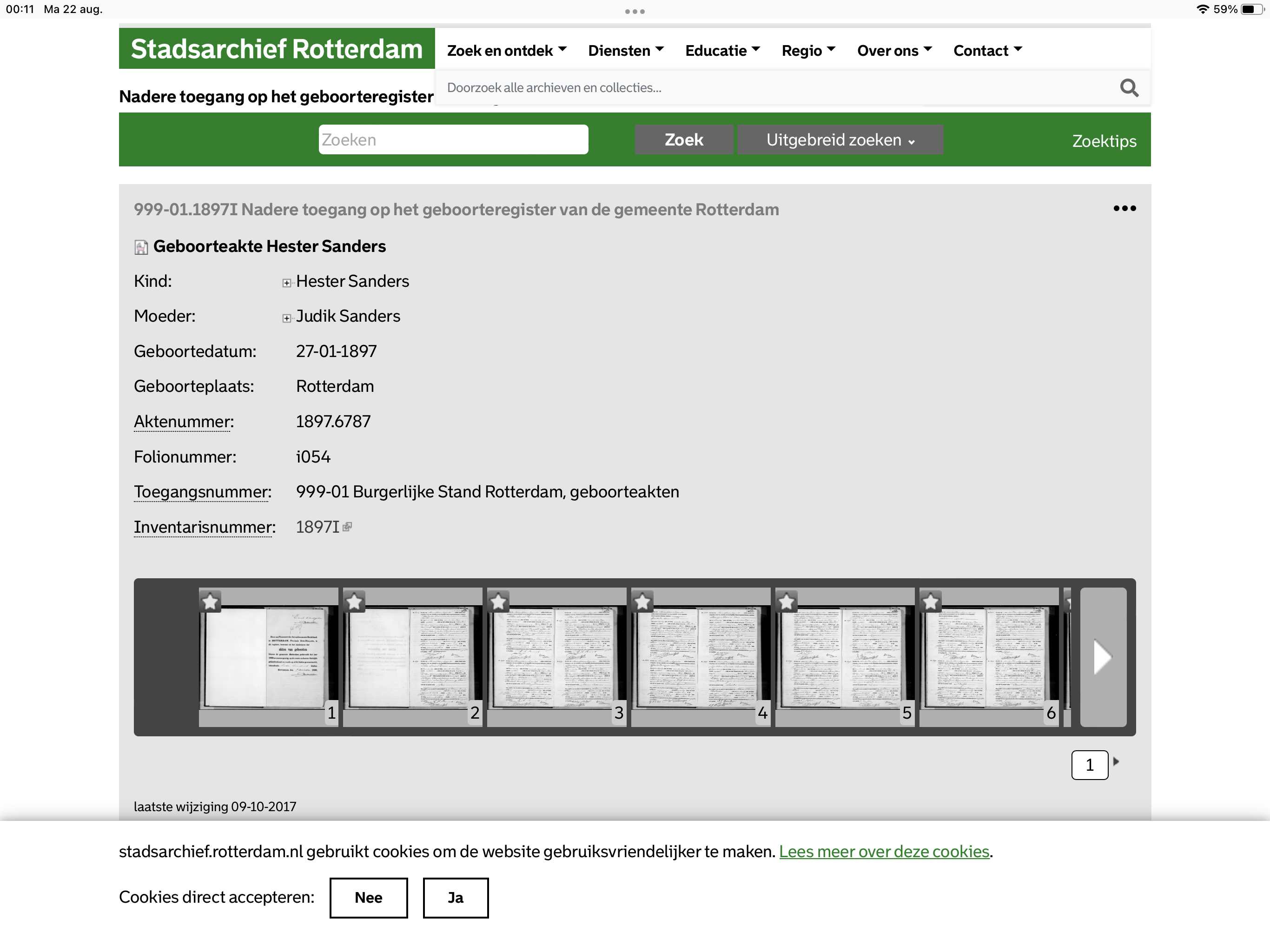Click the magnifying glass search icon
The width and height of the screenshot is (1270, 952).
[1129, 88]
